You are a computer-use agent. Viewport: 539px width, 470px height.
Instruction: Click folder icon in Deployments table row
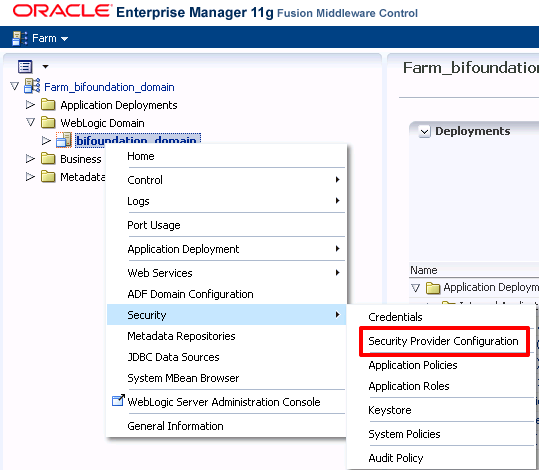(433, 288)
